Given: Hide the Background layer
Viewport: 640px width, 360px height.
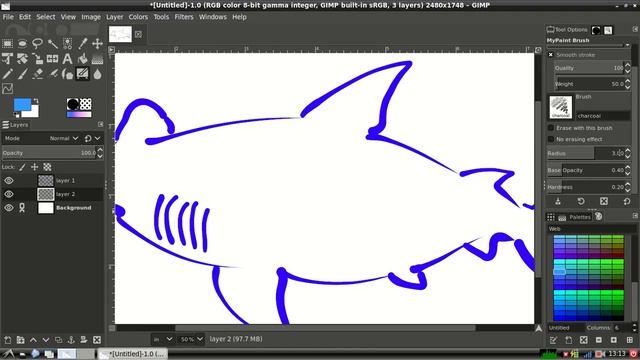Looking at the screenshot, I should (9, 208).
